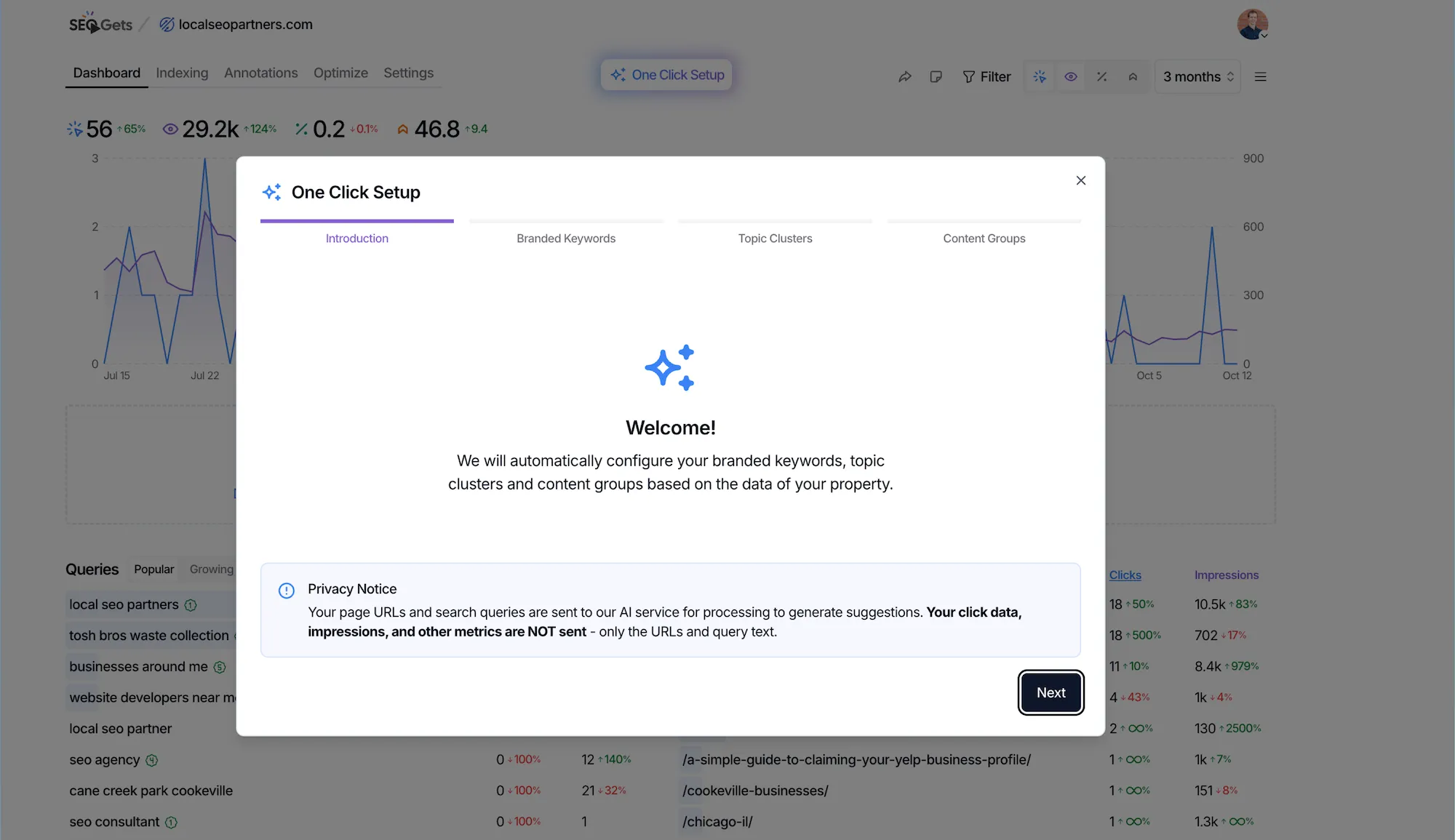Sort by the Clicks column header

[1125, 575]
